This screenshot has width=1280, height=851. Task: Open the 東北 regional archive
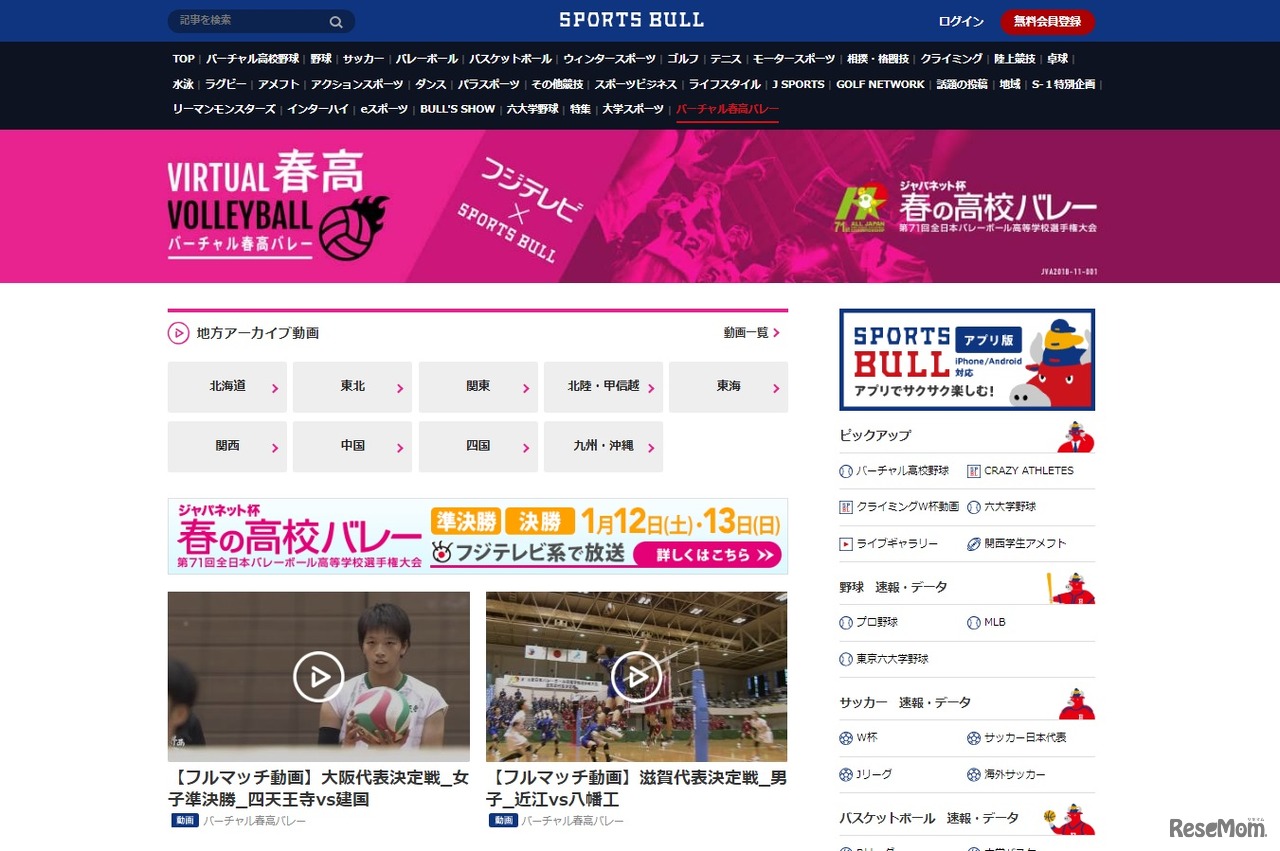pos(352,387)
